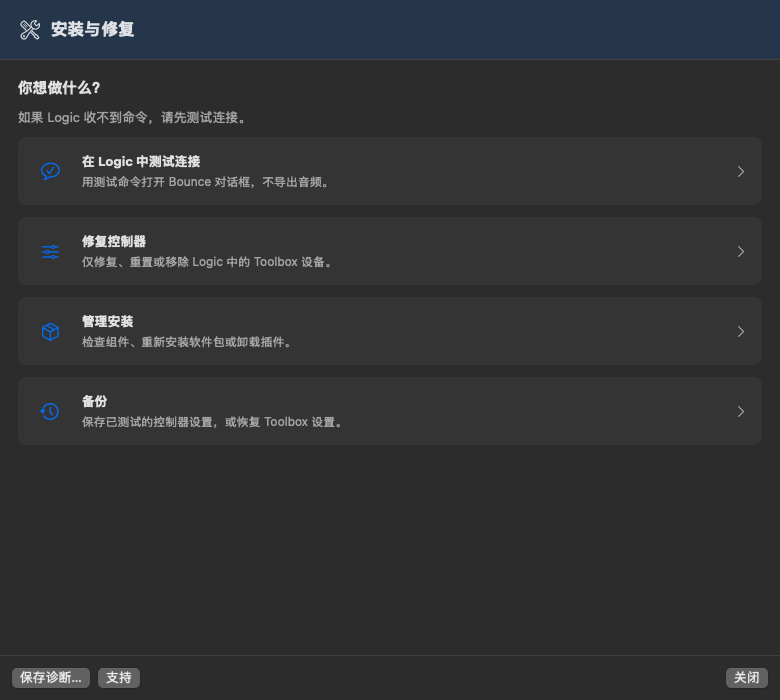
Task: Click the wrench and screwdriver header icon
Action: coord(30,30)
